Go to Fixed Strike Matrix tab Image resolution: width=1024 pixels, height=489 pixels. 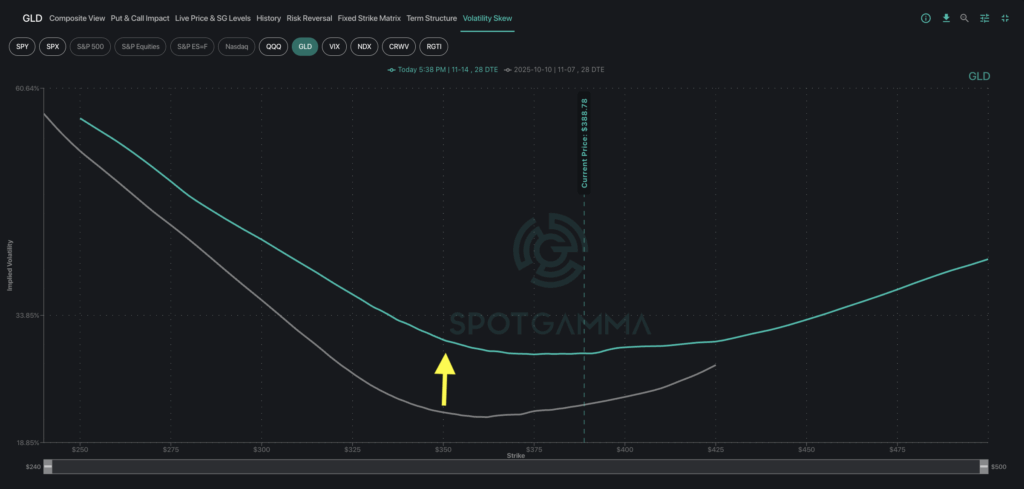(369, 18)
